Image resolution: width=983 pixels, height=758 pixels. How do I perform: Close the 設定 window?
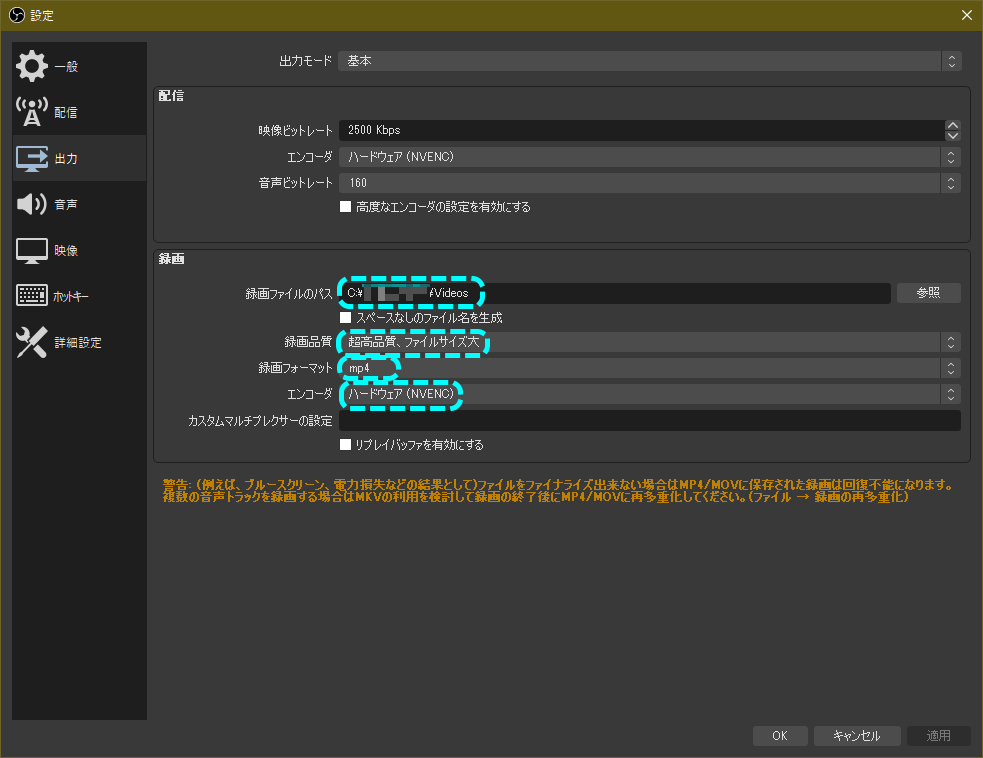967,15
